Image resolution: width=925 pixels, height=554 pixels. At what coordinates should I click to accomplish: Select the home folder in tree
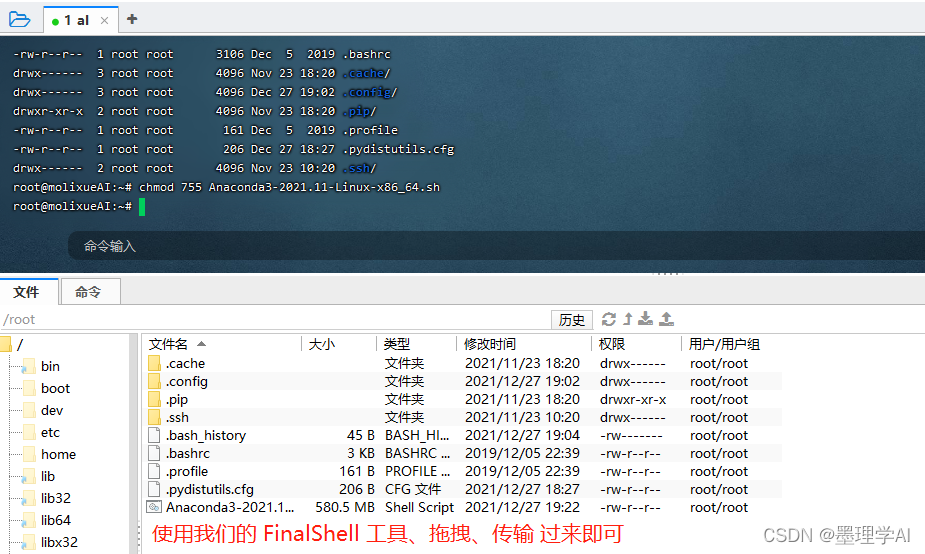pyautogui.click(x=58, y=454)
